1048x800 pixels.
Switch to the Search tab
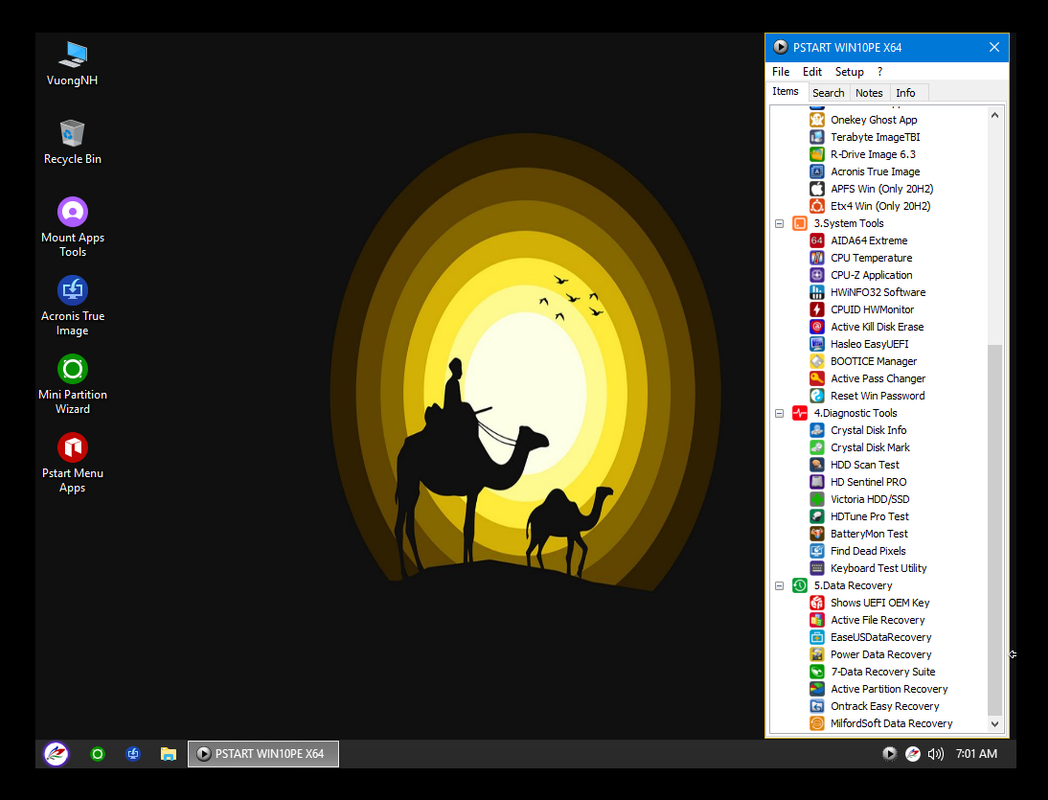coord(828,93)
